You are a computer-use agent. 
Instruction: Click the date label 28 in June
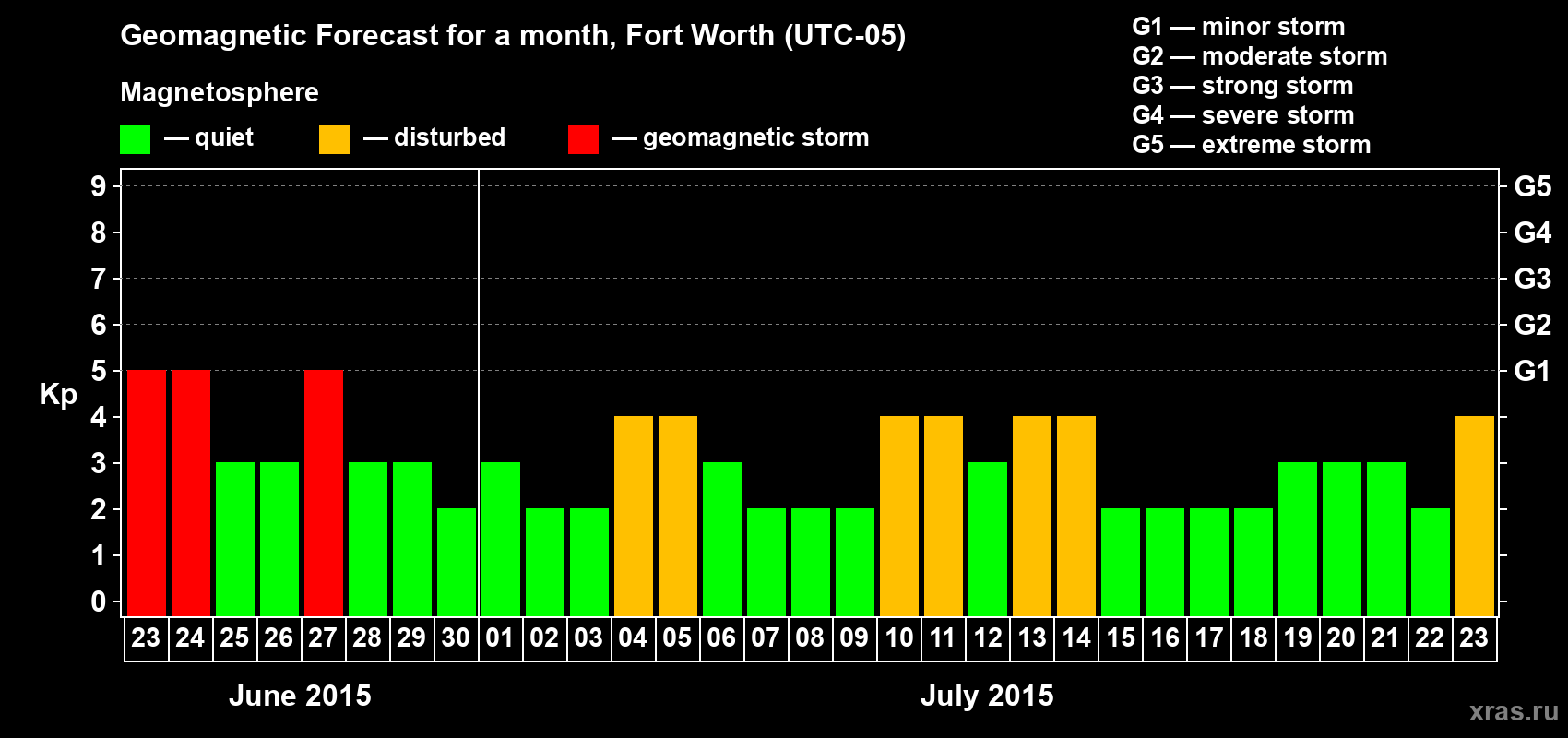[x=367, y=637]
